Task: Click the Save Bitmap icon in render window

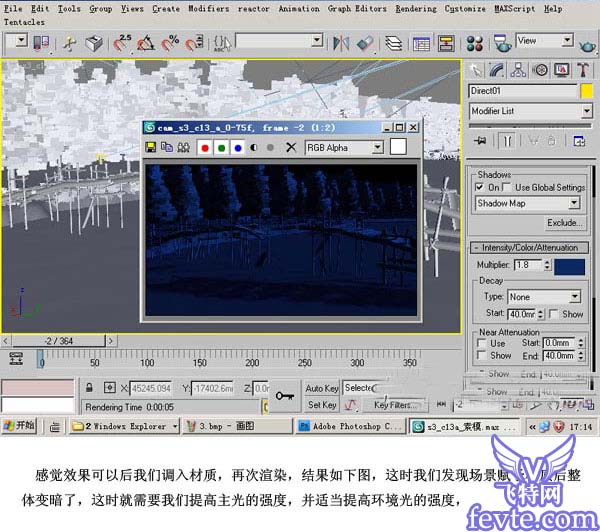Action: tap(151, 147)
